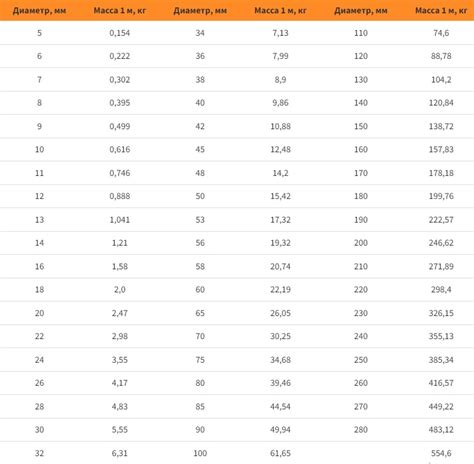Click the mass value 22,19

(280, 289)
